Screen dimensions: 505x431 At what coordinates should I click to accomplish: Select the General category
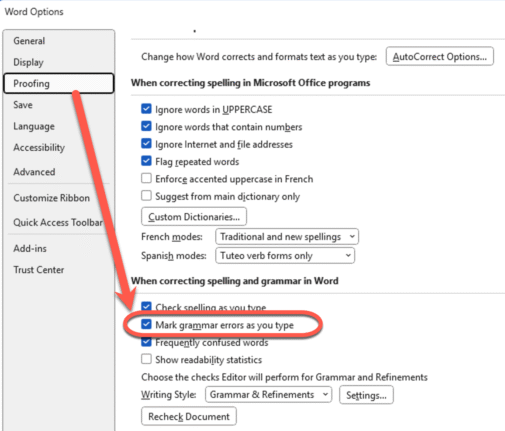point(29,41)
